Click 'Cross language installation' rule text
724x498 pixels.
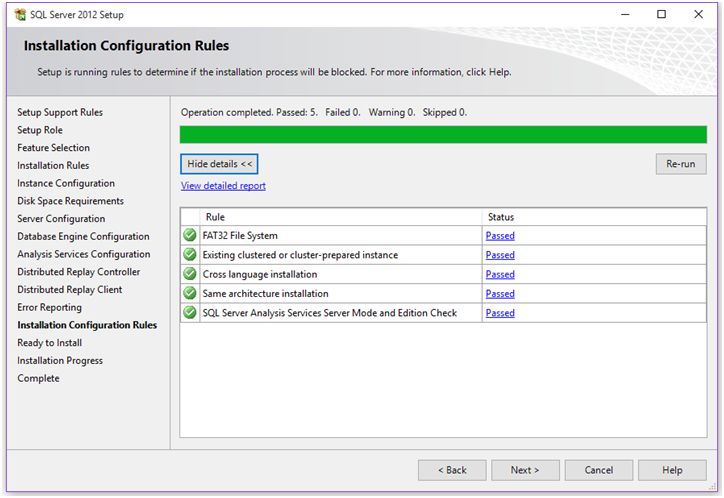coord(260,274)
